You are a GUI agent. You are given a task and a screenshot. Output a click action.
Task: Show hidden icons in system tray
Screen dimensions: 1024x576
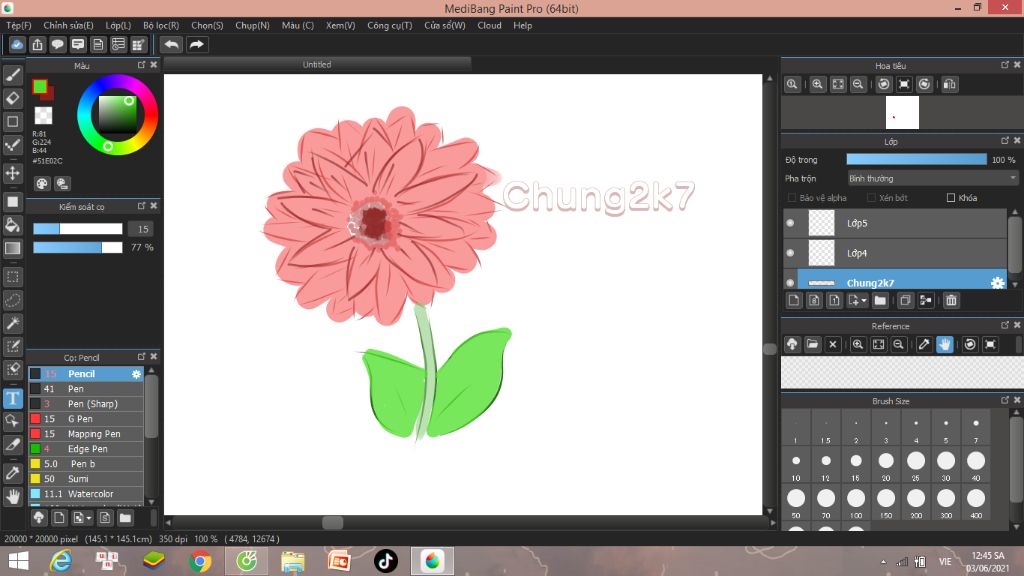click(x=884, y=562)
